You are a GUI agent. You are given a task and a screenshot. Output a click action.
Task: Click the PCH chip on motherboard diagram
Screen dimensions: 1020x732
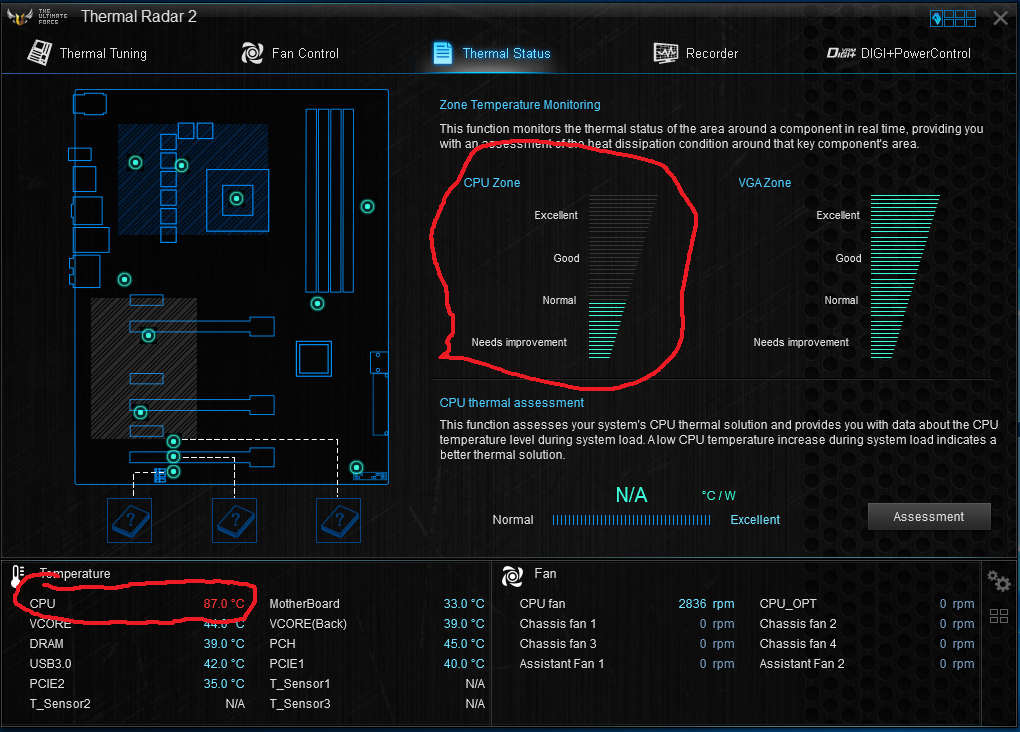[314, 359]
